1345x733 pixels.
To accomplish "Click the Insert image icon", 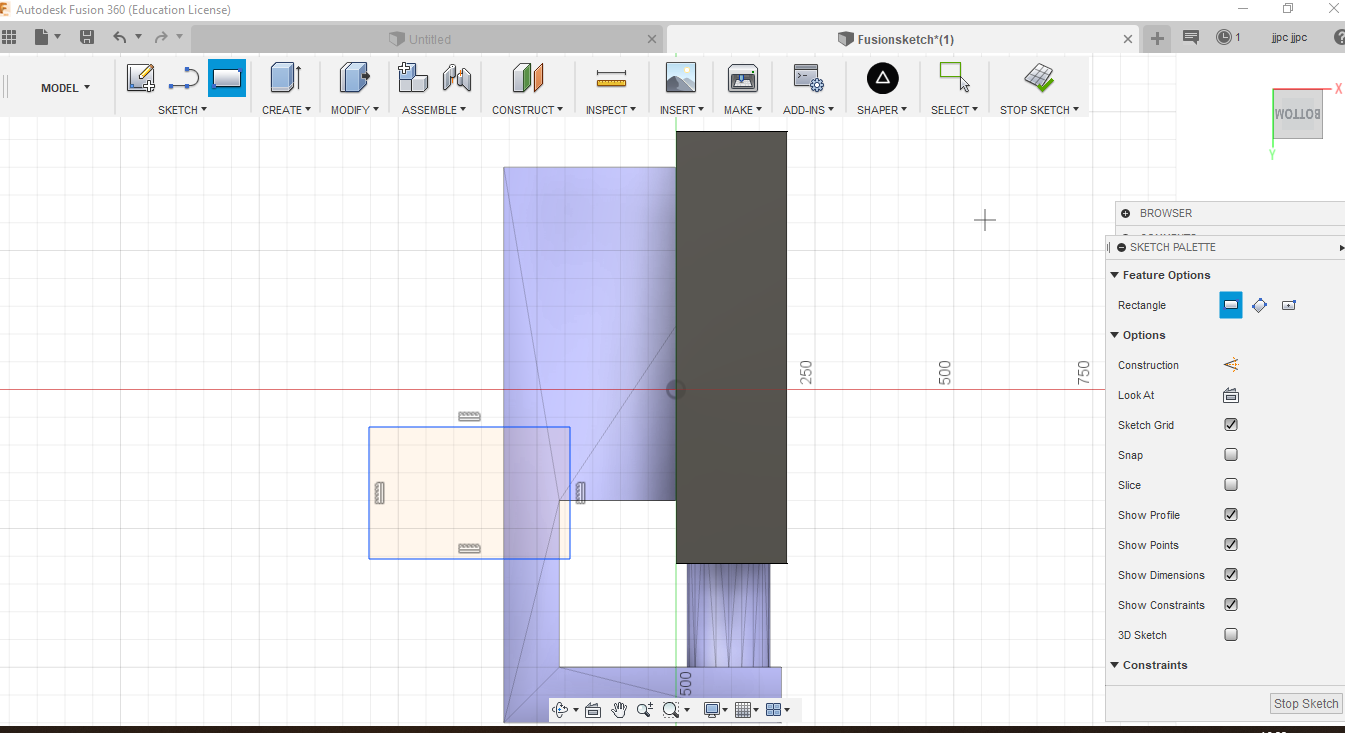I will click(x=680, y=78).
